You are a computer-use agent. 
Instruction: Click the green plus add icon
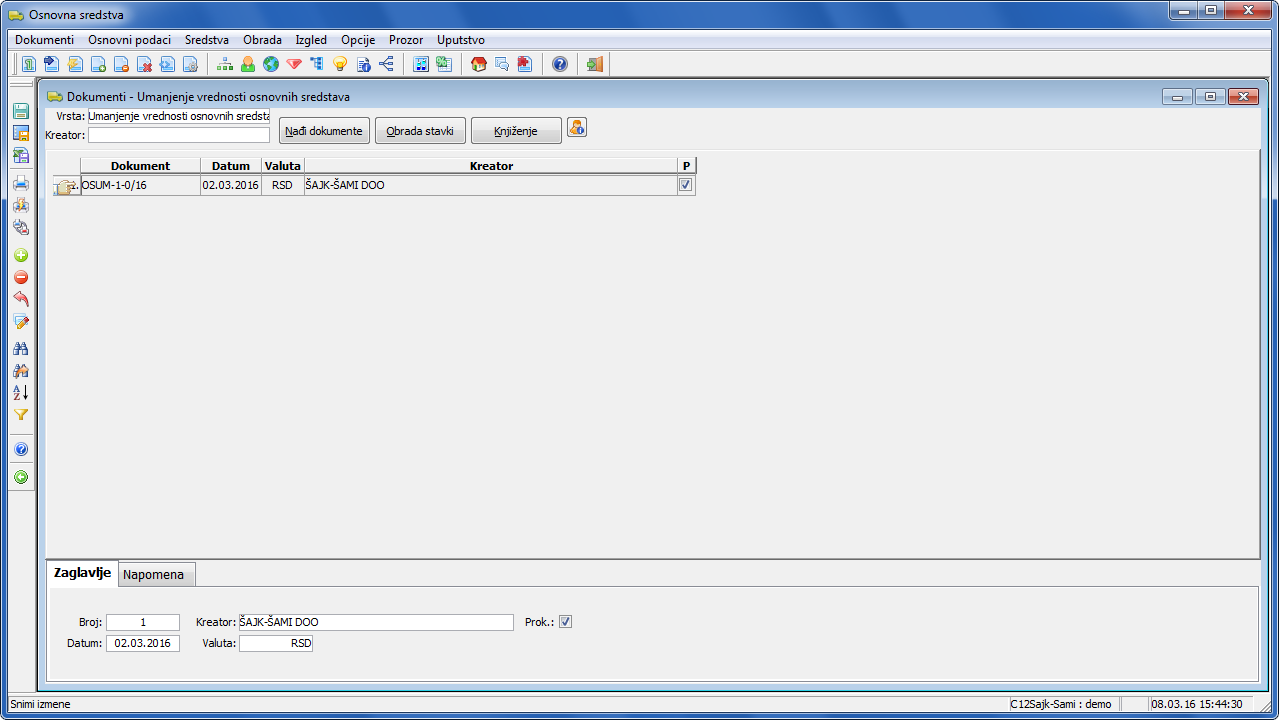20,256
